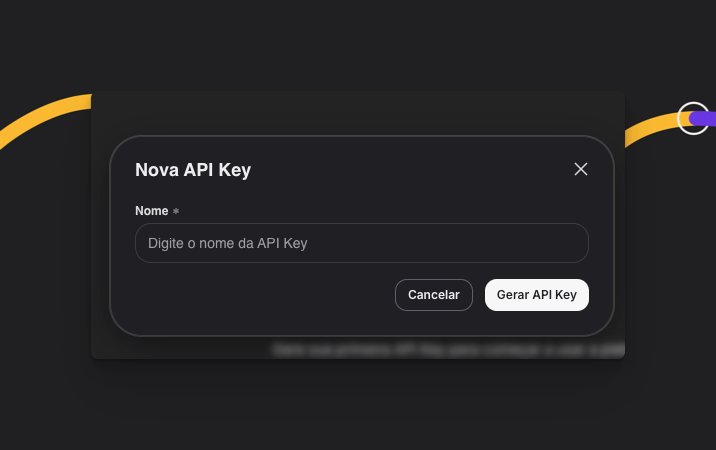Generate the key with the white button
Viewport: 716px width, 450px height.
pyautogui.click(x=537, y=295)
